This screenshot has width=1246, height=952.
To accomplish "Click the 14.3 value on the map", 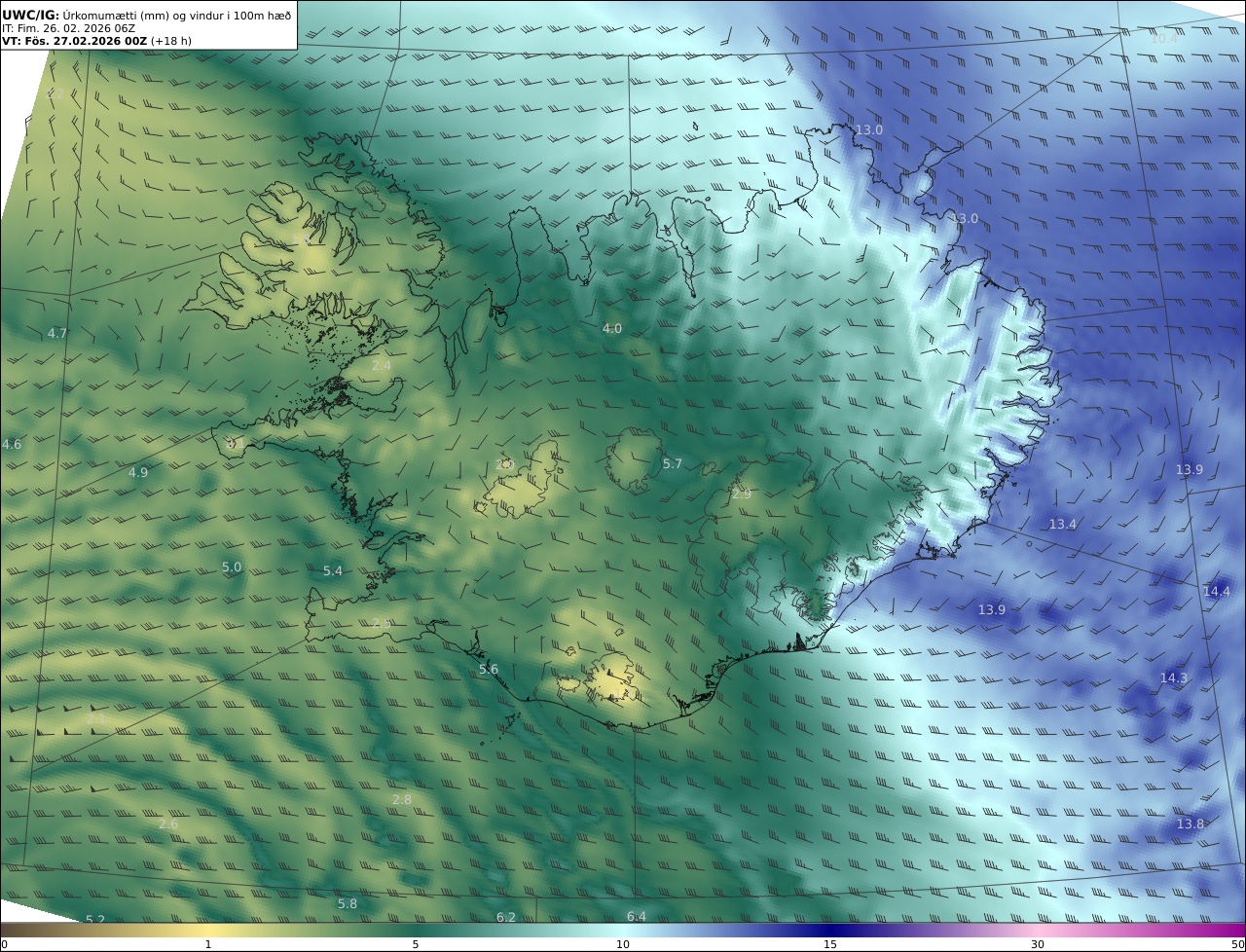I will click(x=1174, y=677).
